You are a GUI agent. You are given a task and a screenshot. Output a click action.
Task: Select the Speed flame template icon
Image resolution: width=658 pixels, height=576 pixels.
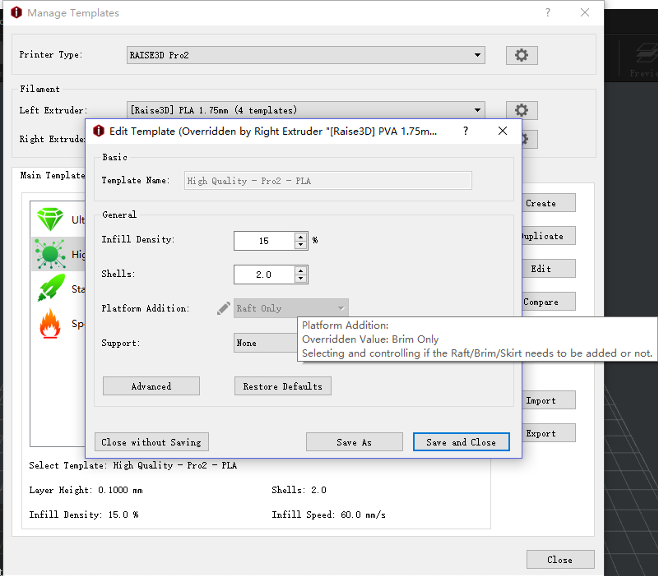click(x=50, y=323)
